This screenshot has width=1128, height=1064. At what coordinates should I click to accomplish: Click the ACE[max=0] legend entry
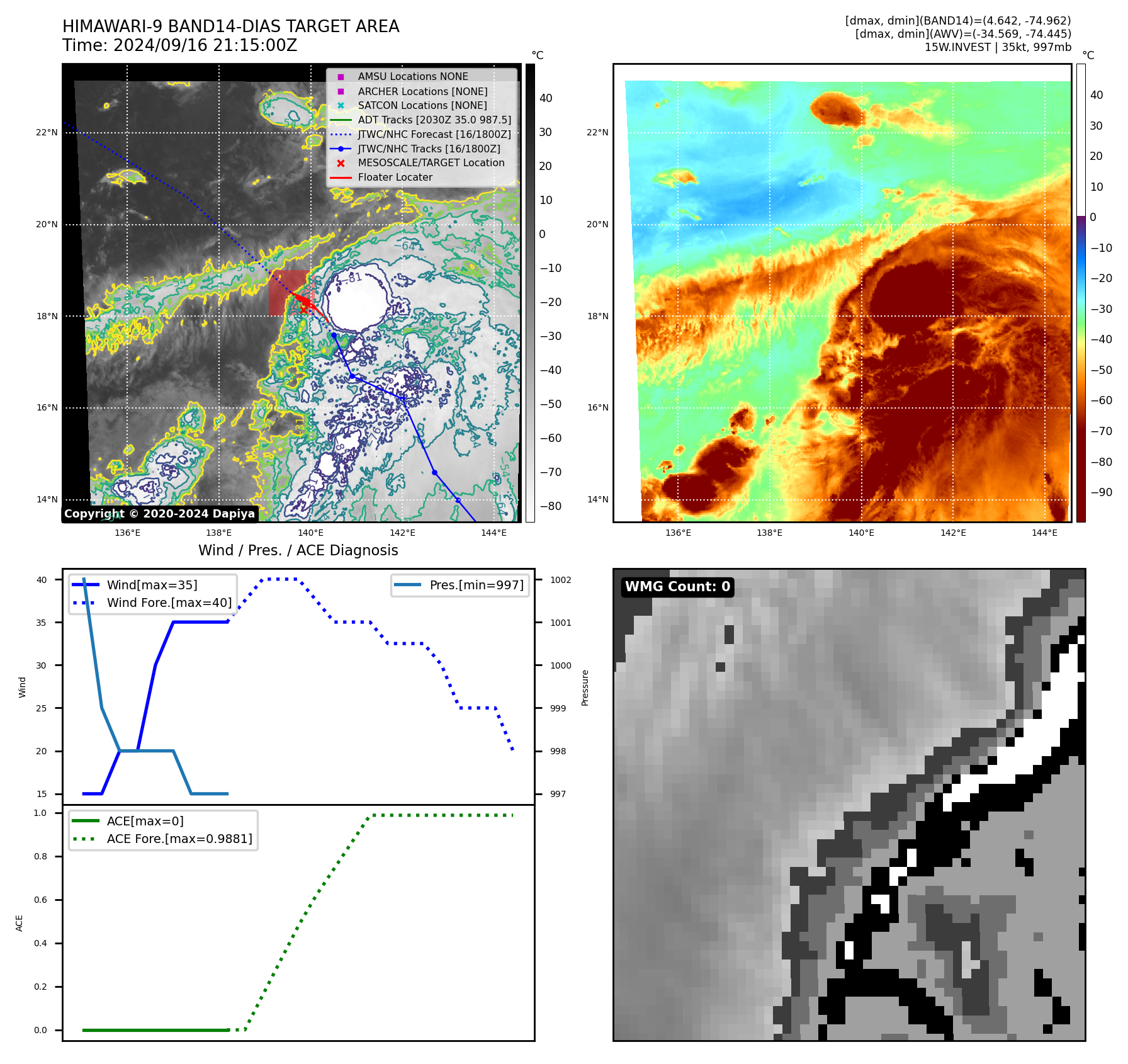pyautogui.click(x=145, y=821)
